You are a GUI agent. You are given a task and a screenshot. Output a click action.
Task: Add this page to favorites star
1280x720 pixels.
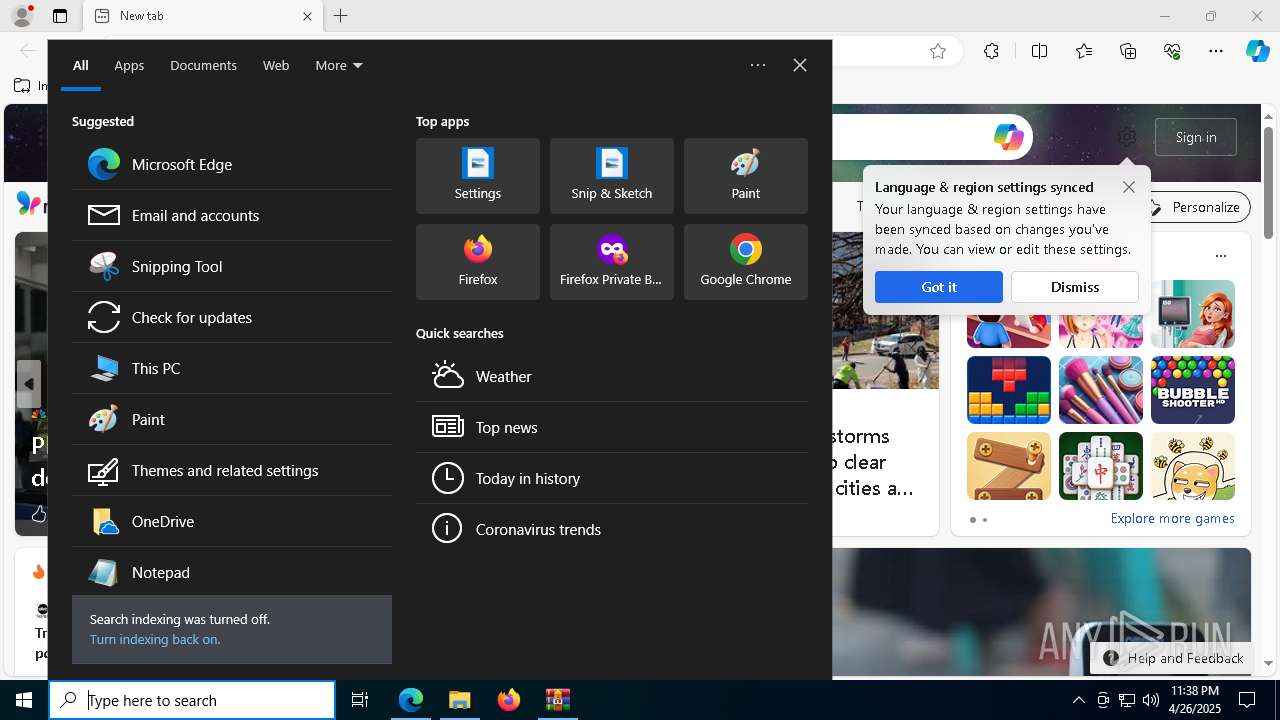coord(938,51)
